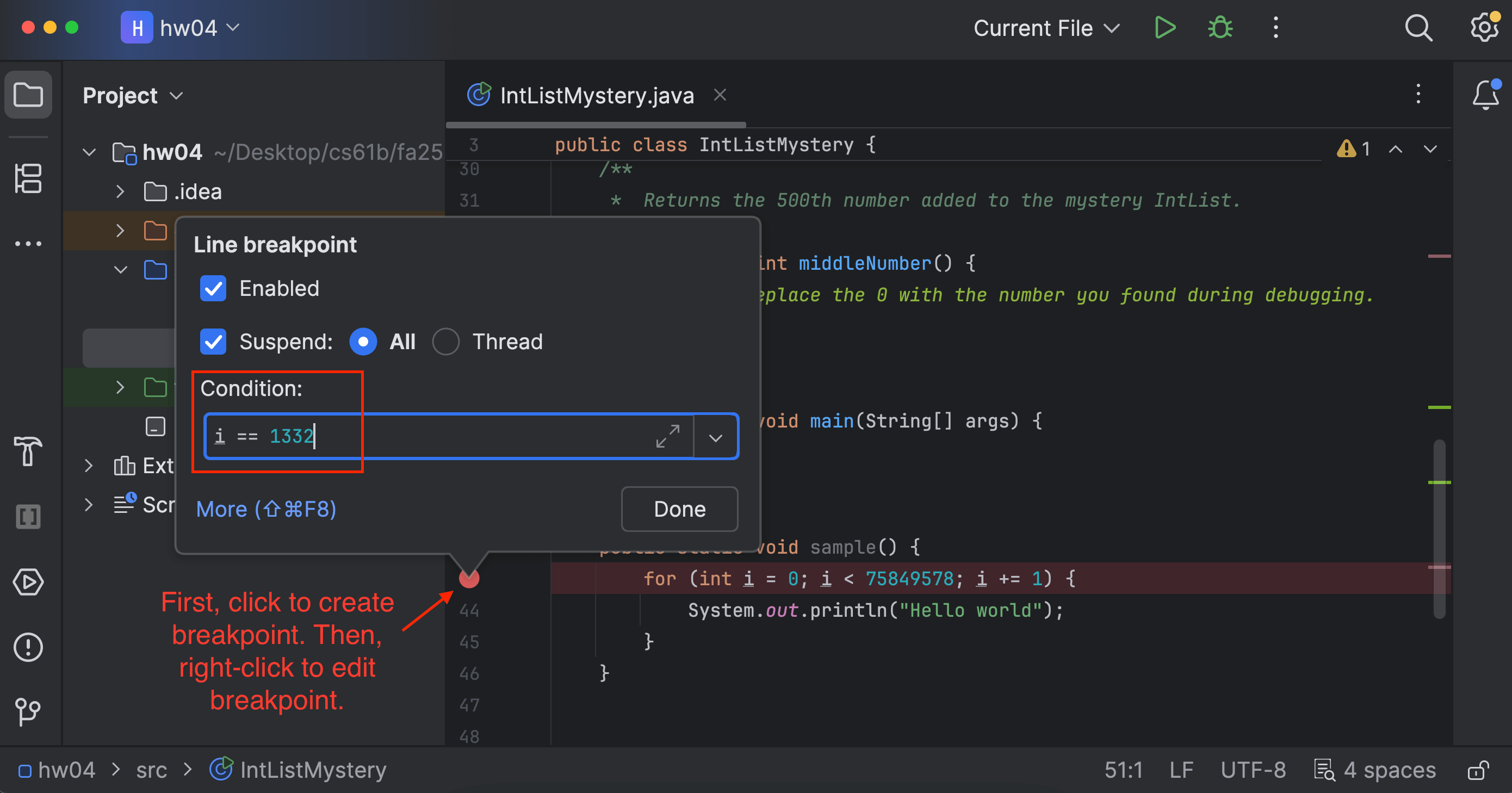
Task: Expand the .idea folder
Action: tap(120, 192)
